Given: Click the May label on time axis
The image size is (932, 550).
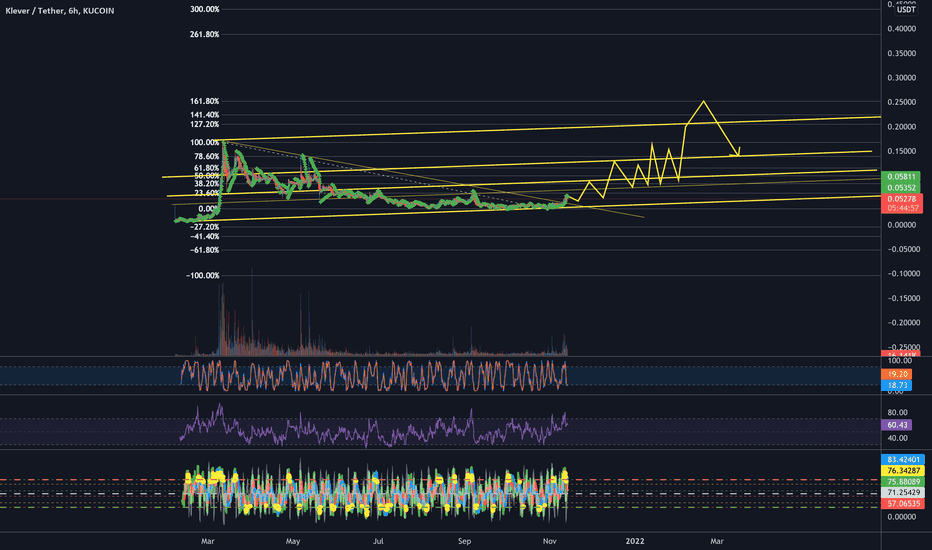Looking at the screenshot, I should coord(293,541).
